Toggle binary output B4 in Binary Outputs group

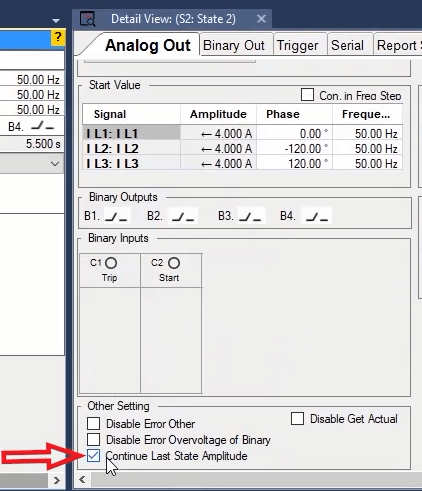coord(317,216)
